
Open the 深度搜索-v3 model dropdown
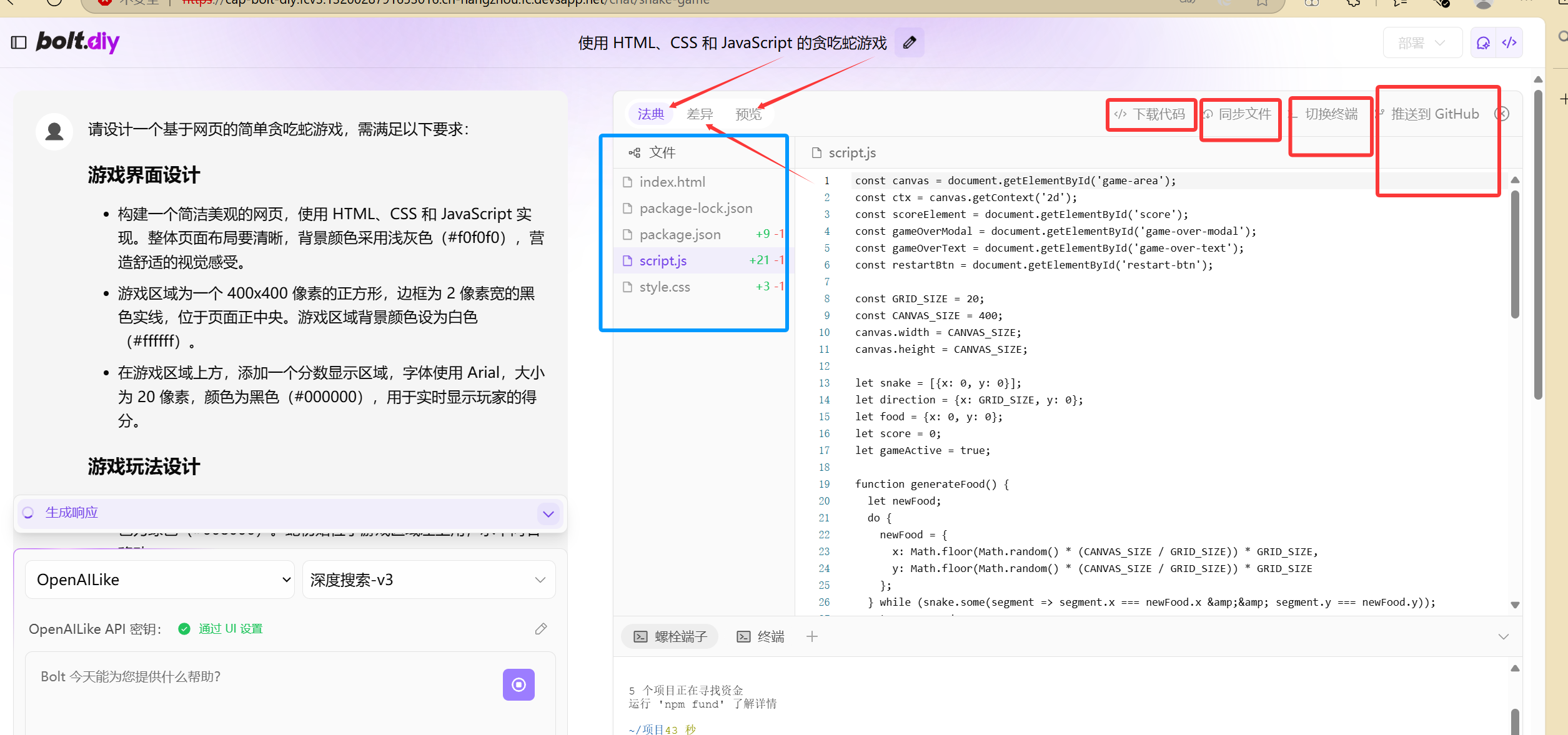(427, 580)
